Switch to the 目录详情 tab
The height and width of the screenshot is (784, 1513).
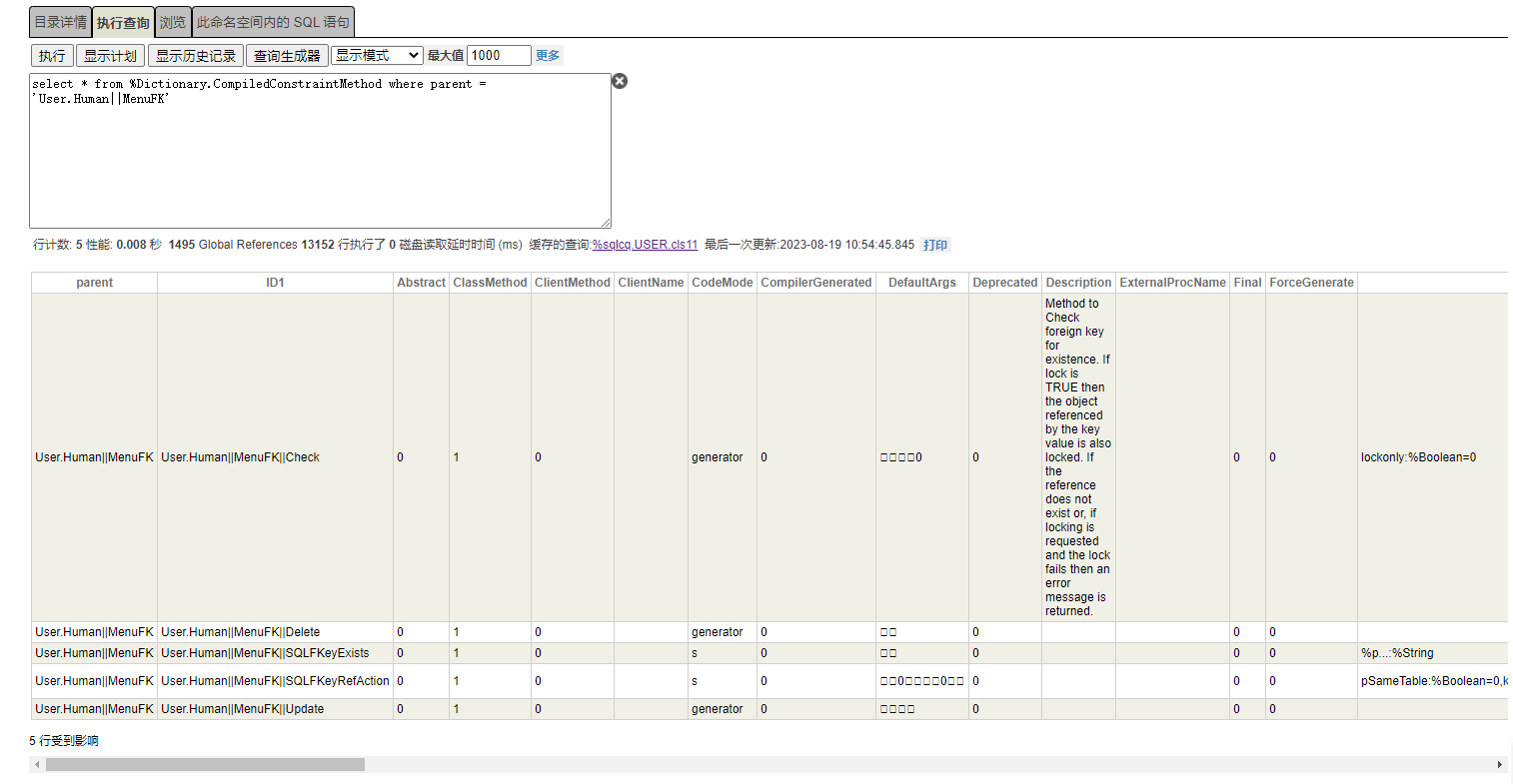click(x=60, y=22)
